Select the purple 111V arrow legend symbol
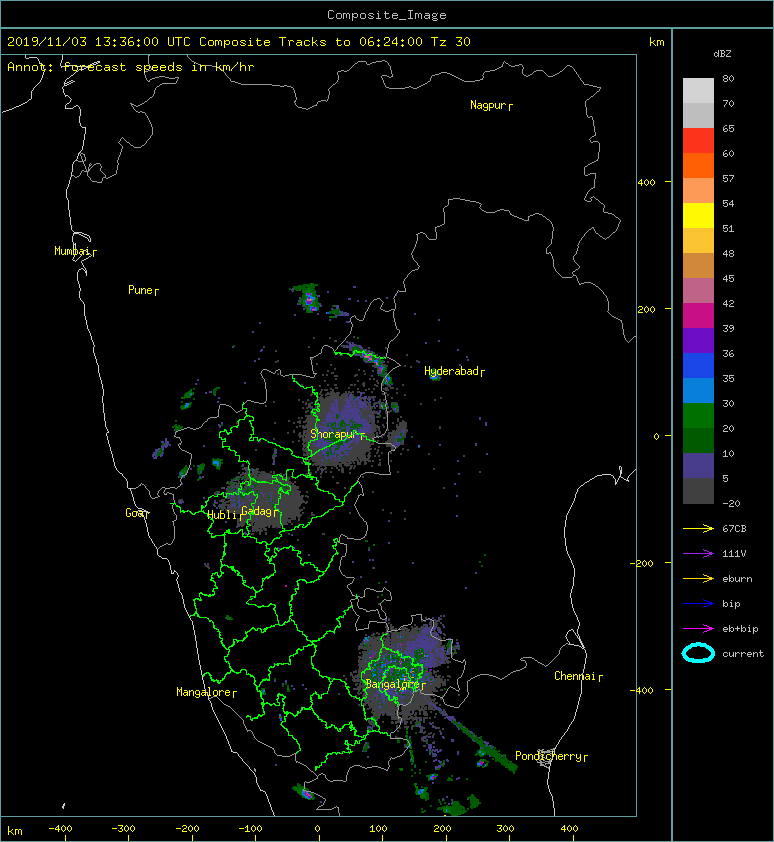This screenshot has height=842, width=774. coord(698,554)
